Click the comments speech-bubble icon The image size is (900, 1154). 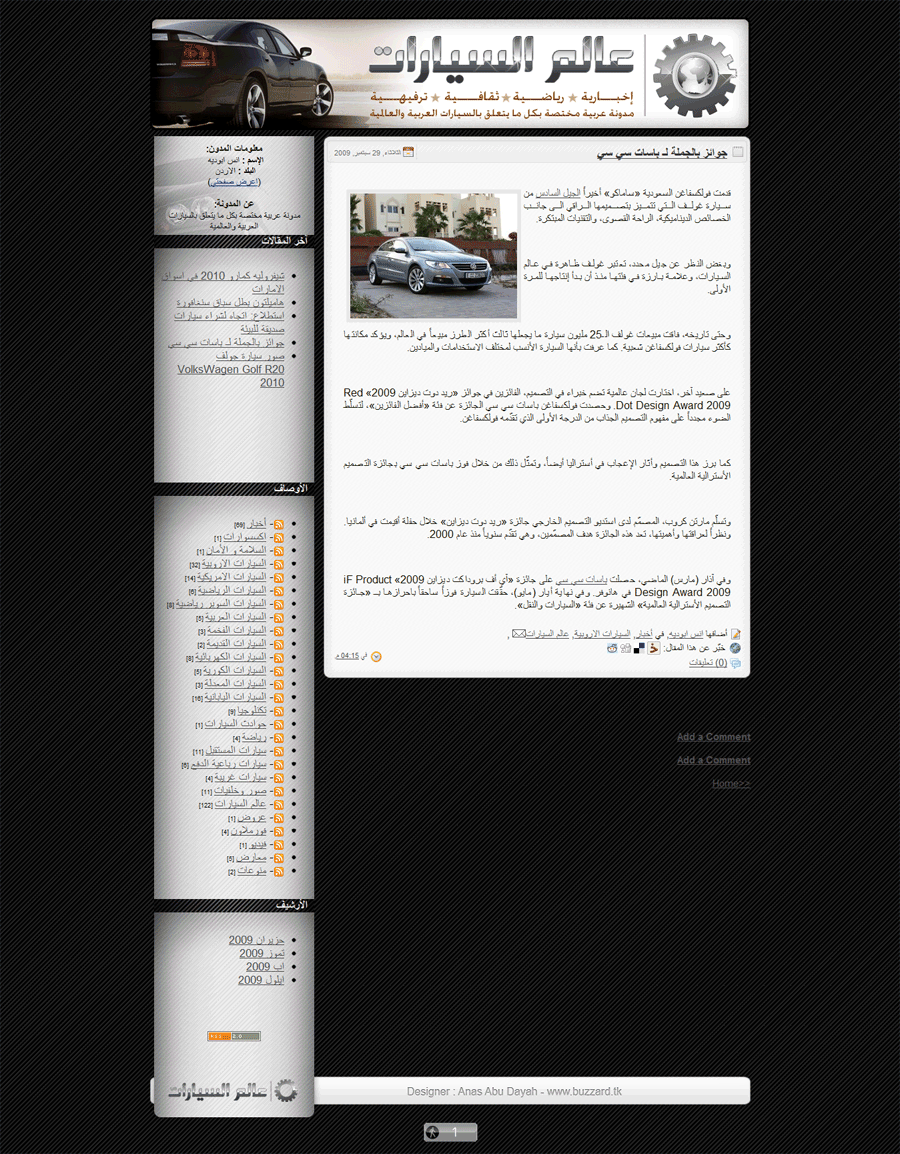pyautogui.click(x=735, y=663)
